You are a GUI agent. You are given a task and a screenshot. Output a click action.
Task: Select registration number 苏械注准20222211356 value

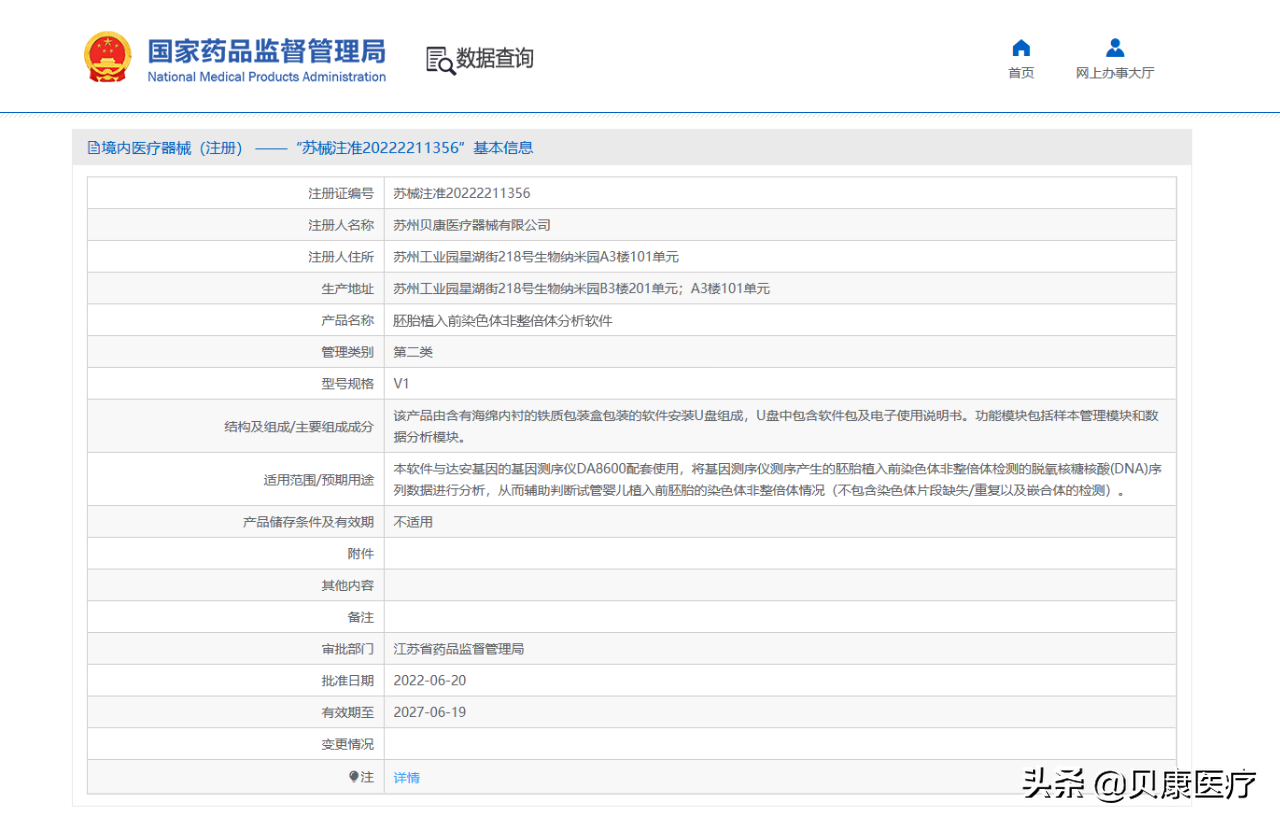pyautogui.click(x=462, y=193)
